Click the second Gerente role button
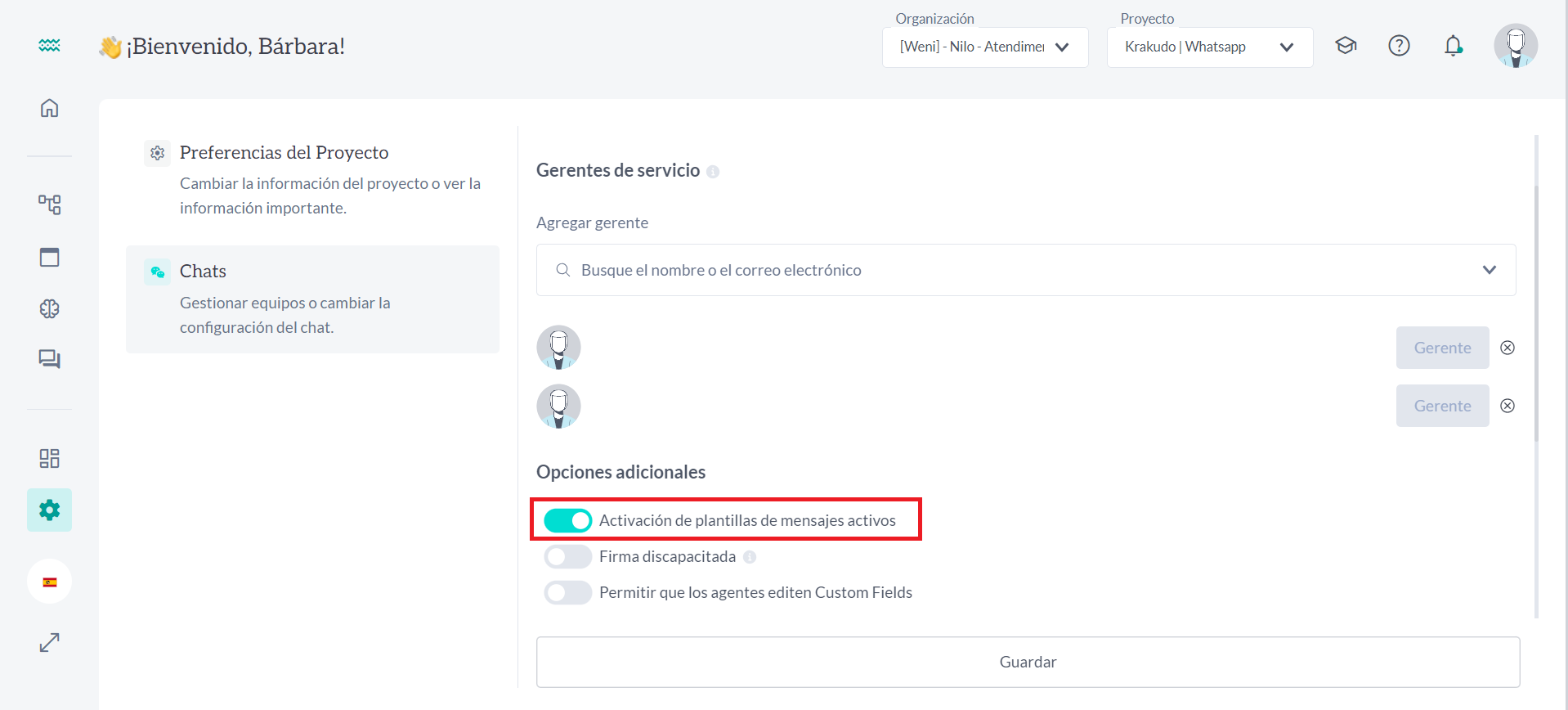The width and height of the screenshot is (1568, 710). (x=1442, y=406)
